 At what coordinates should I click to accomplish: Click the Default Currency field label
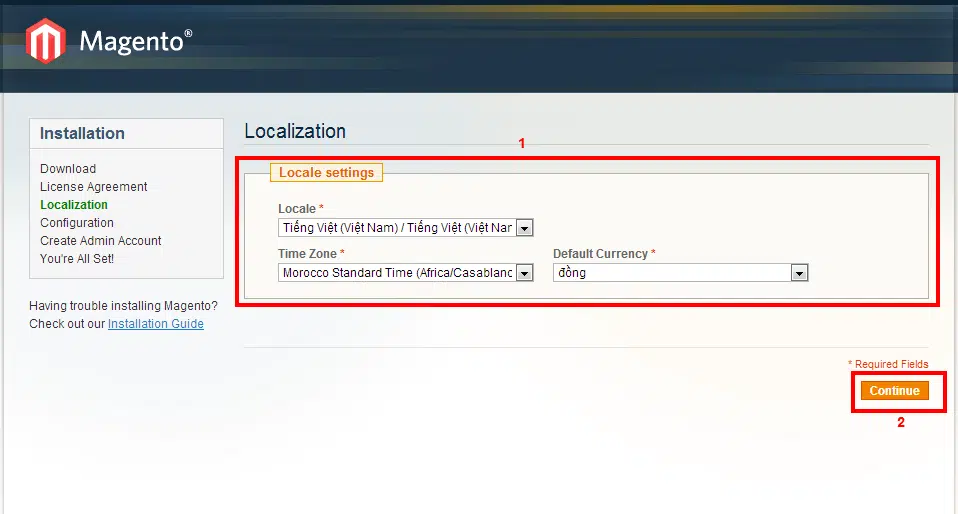(604, 254)
